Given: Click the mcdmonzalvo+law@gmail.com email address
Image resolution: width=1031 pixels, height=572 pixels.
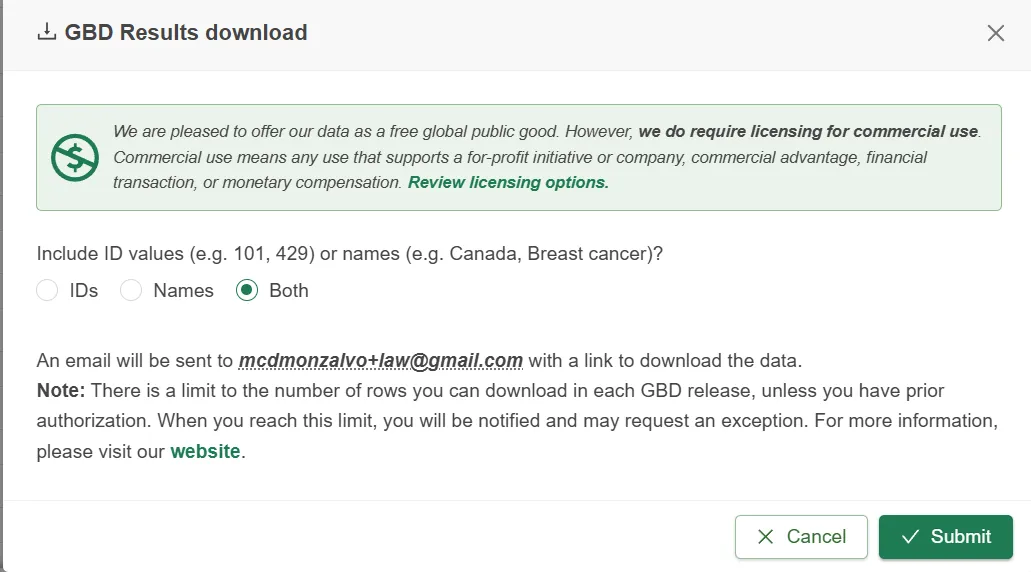Looking at the screenshot, I should pos(381,360).
